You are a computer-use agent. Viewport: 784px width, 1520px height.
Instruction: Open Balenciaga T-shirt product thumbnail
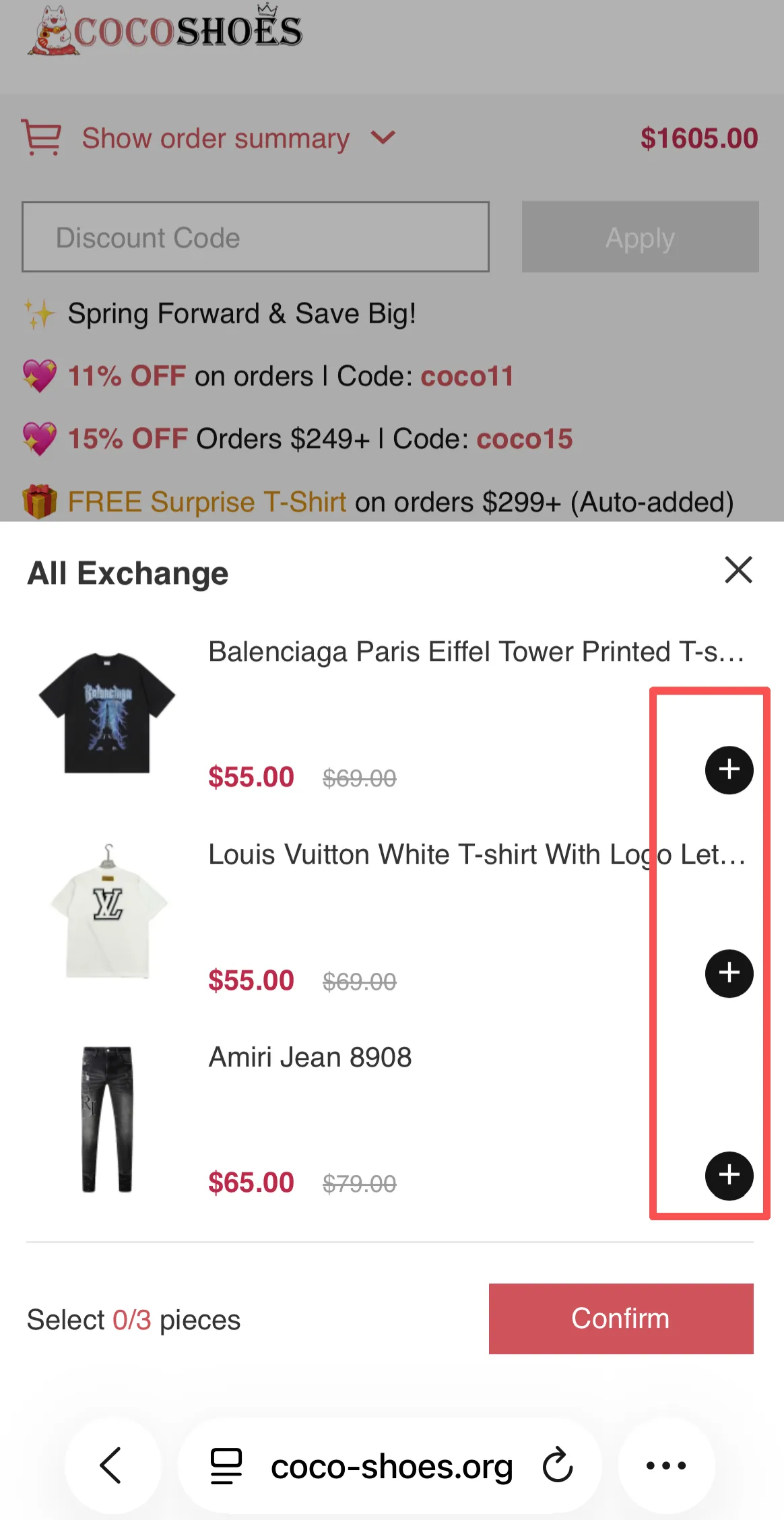tap(107, 713)
